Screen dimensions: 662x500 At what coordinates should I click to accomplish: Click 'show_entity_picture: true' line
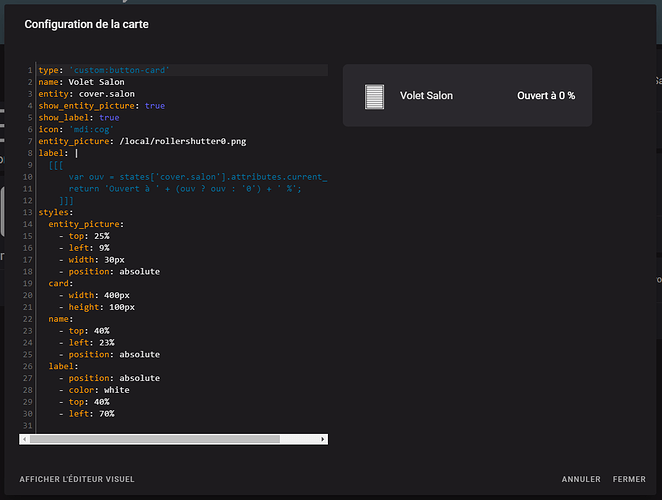click(102, 106)
